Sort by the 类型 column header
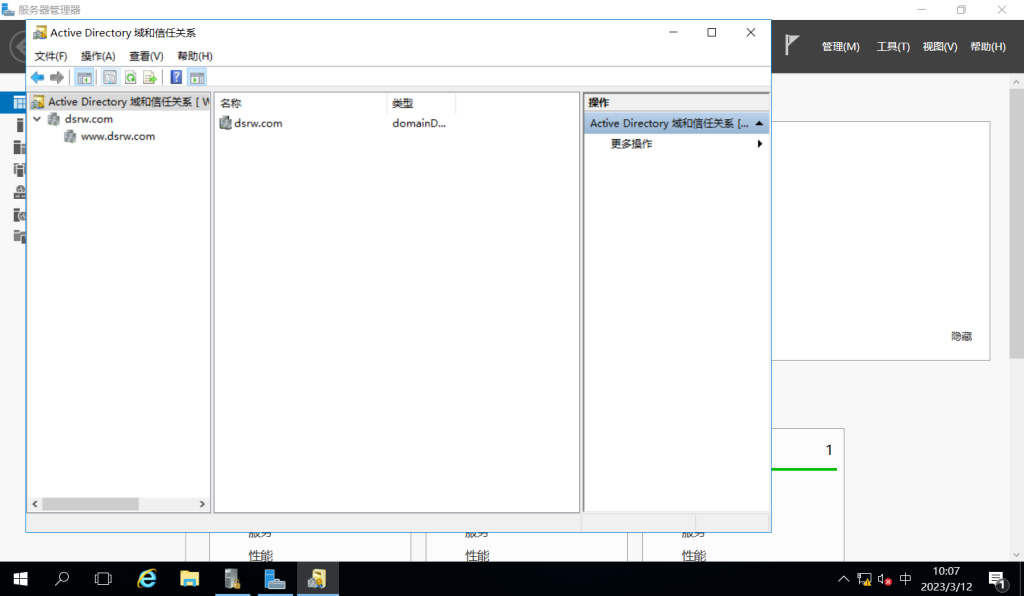The image size is (1024, 596). click(421, 103)
